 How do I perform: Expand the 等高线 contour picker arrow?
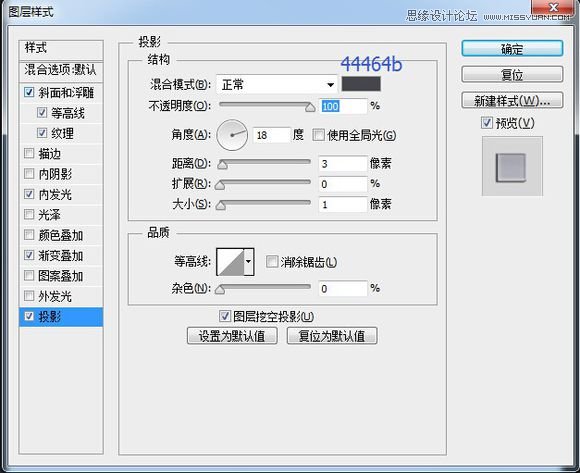[249, 262]
